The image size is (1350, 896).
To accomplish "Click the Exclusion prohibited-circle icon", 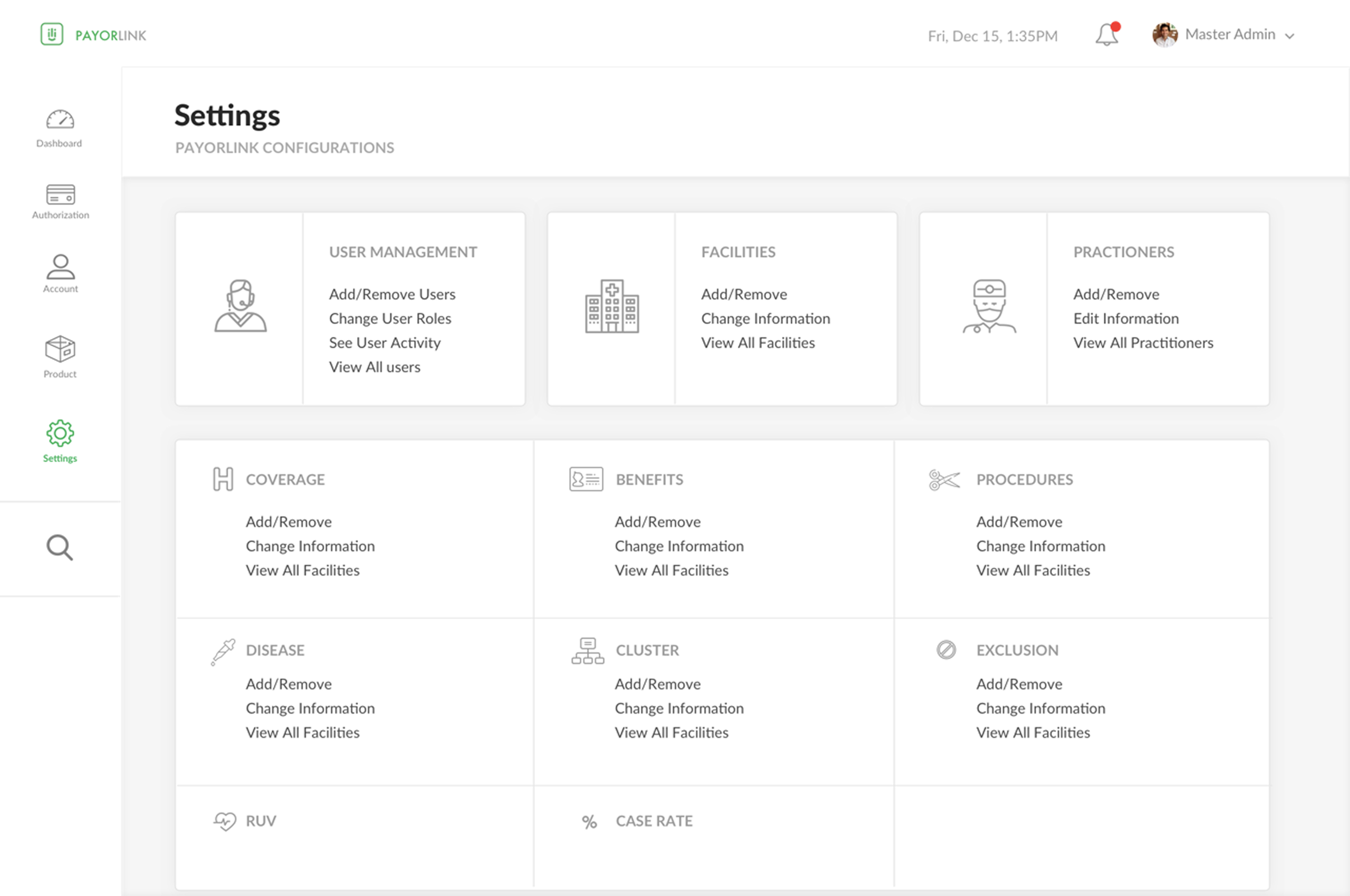I will point(946,650).
